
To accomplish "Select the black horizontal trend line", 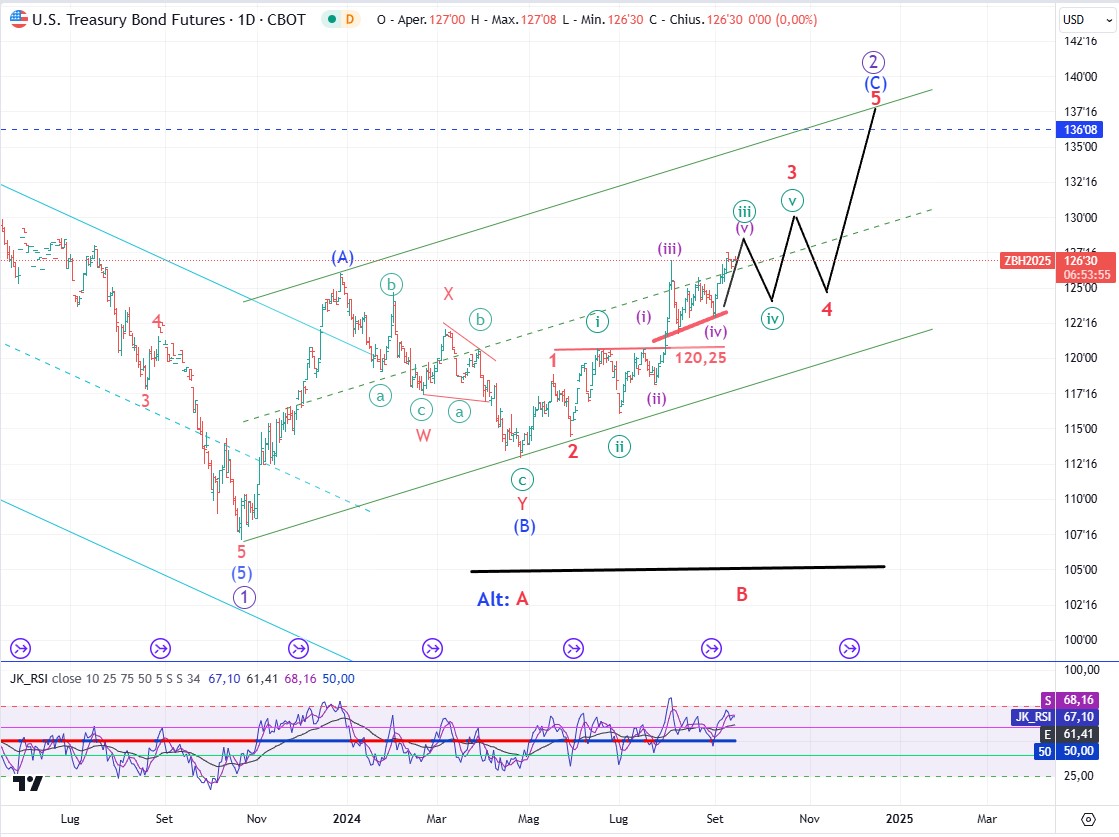I will pyautogui.click(x=678, y=569).
